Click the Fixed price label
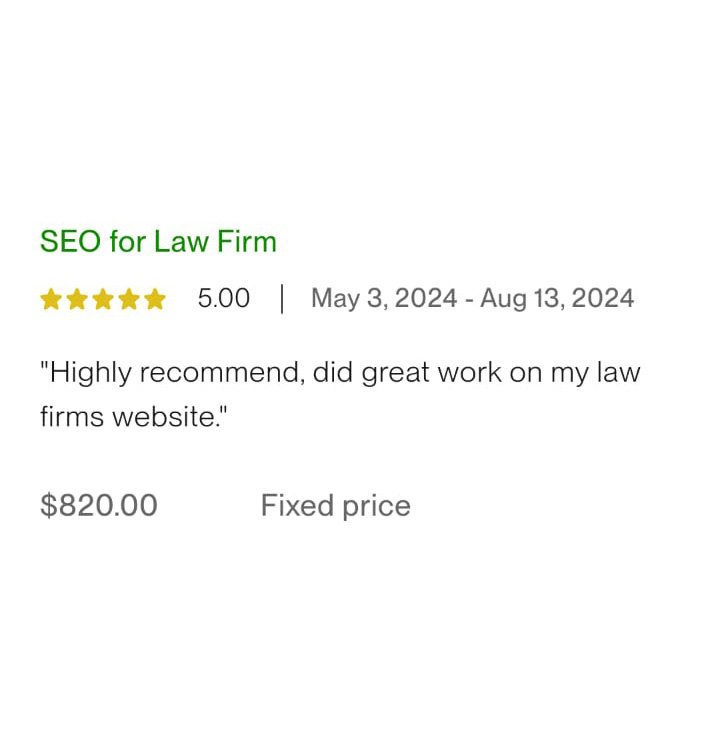 336,506
